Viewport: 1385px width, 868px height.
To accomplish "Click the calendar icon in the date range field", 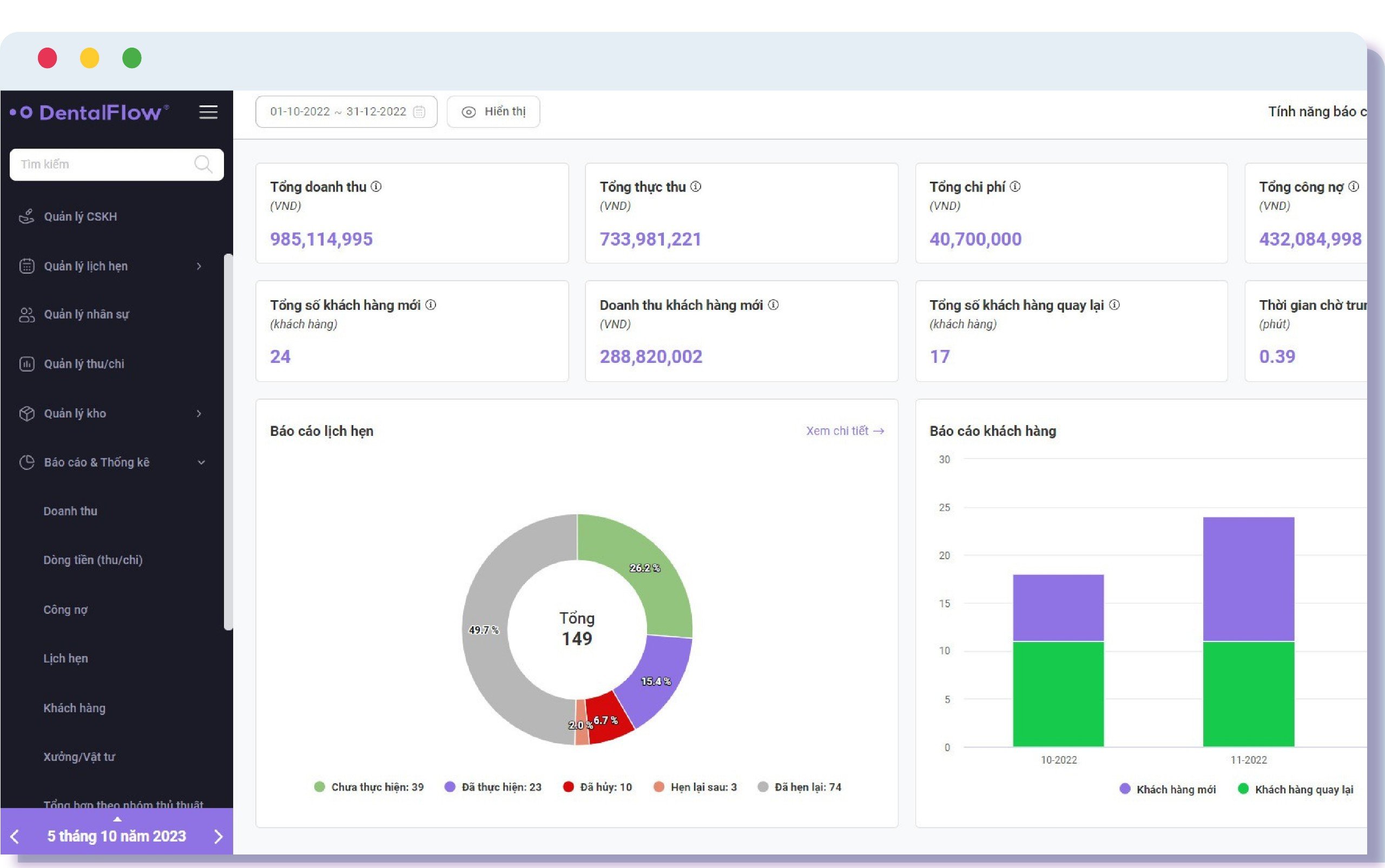I will (x=419, y=111).
